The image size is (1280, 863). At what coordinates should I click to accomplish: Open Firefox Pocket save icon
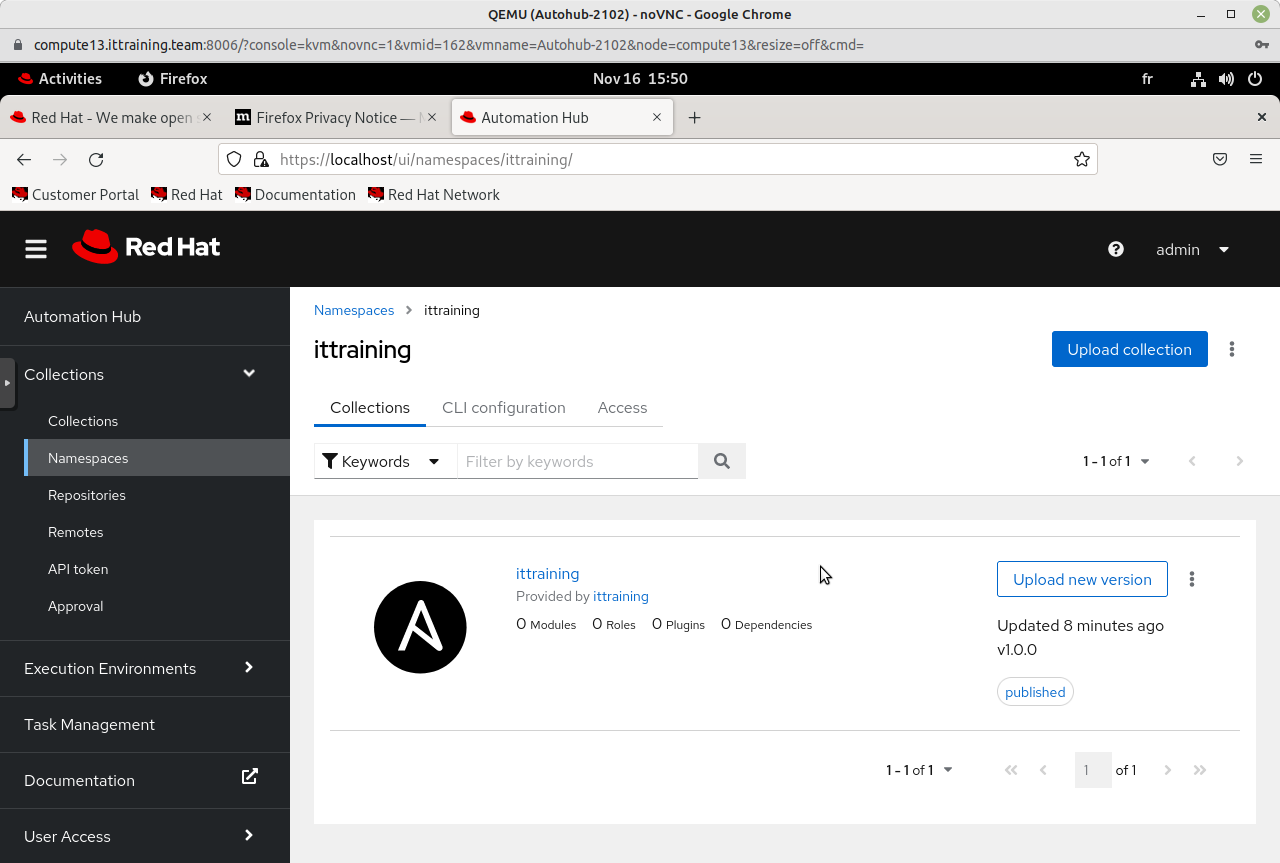point(1220,159)
